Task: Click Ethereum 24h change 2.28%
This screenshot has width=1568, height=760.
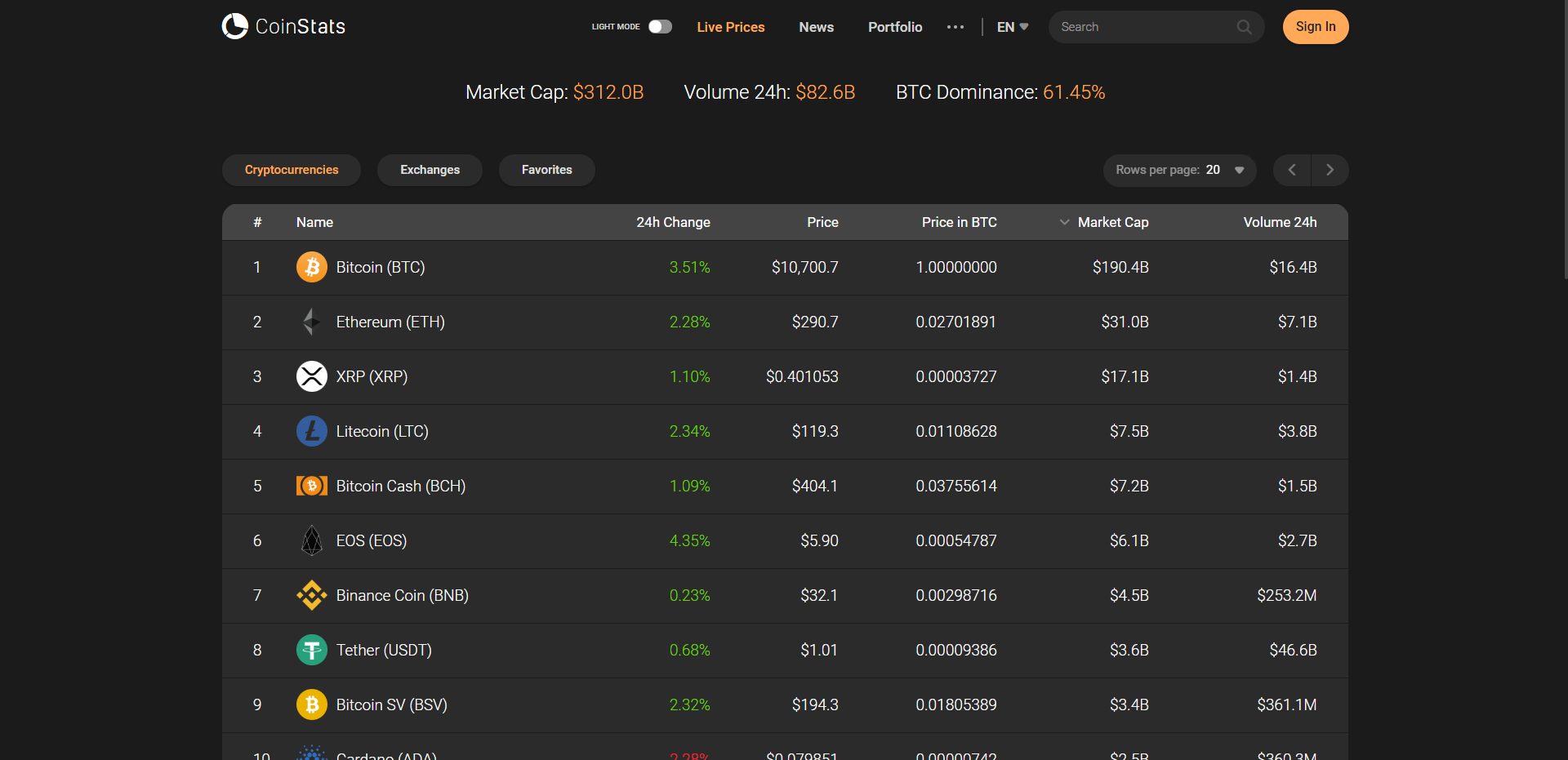Action: tap(689, 322)
